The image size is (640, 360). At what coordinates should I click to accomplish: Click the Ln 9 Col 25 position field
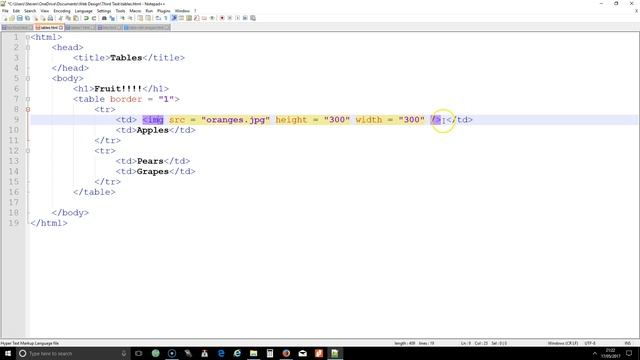(484, 343)
